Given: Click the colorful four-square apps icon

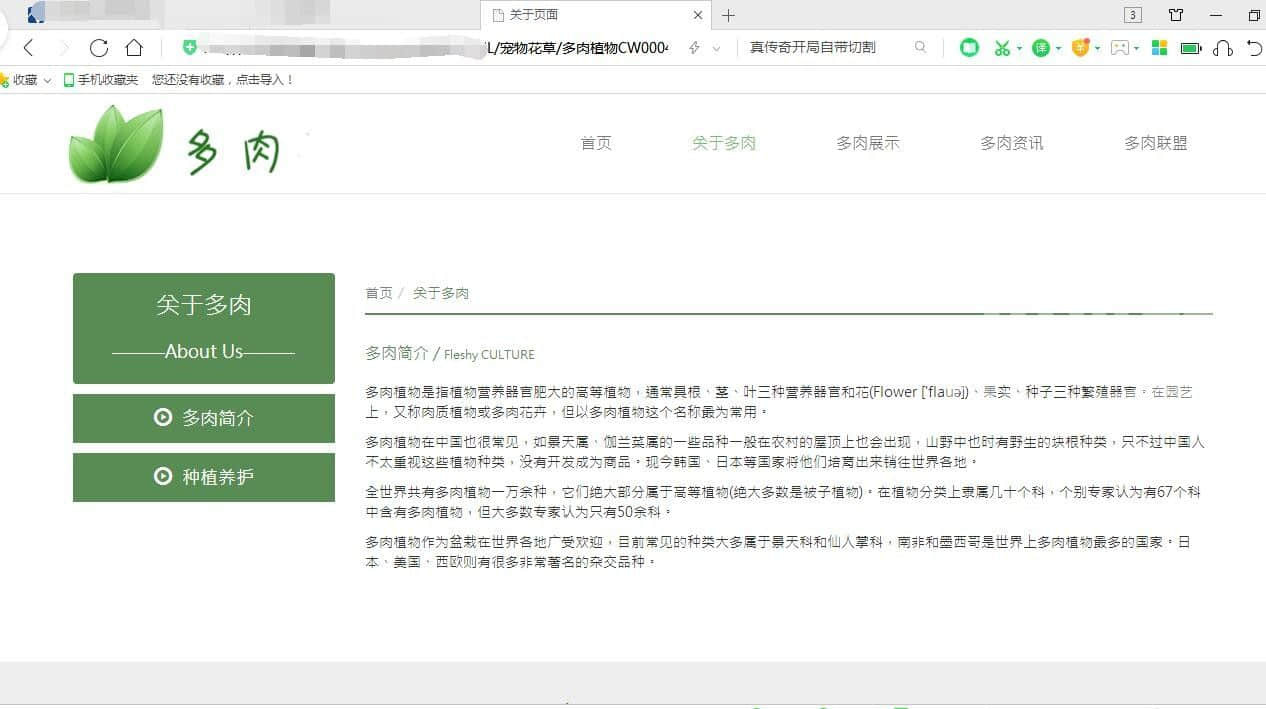Looking at the screenshot, I should pyautogui.click(x=1159, y=48).
